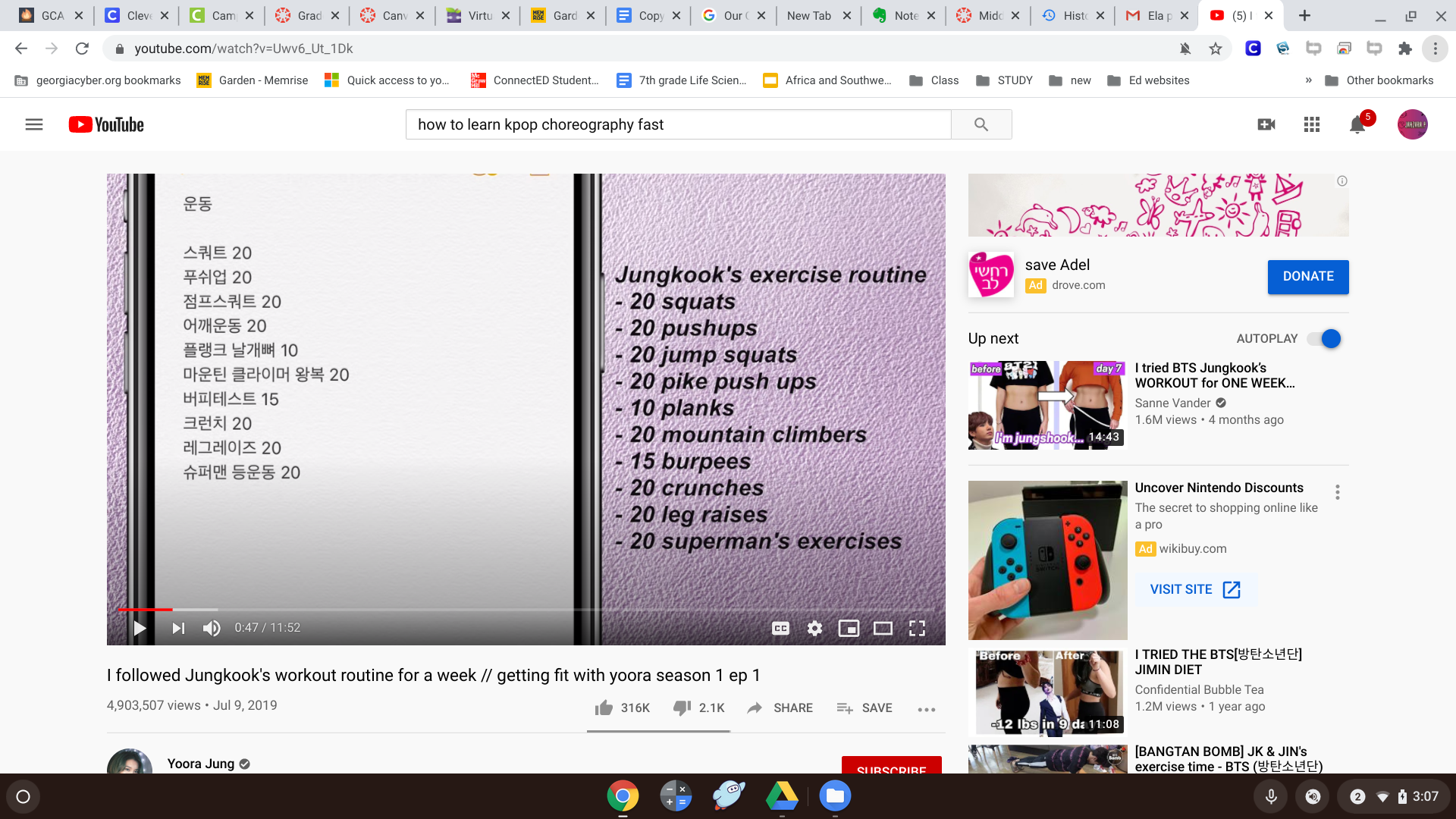
Task: Open the YouTube hamburger guide menu
Action: [34, 124]
